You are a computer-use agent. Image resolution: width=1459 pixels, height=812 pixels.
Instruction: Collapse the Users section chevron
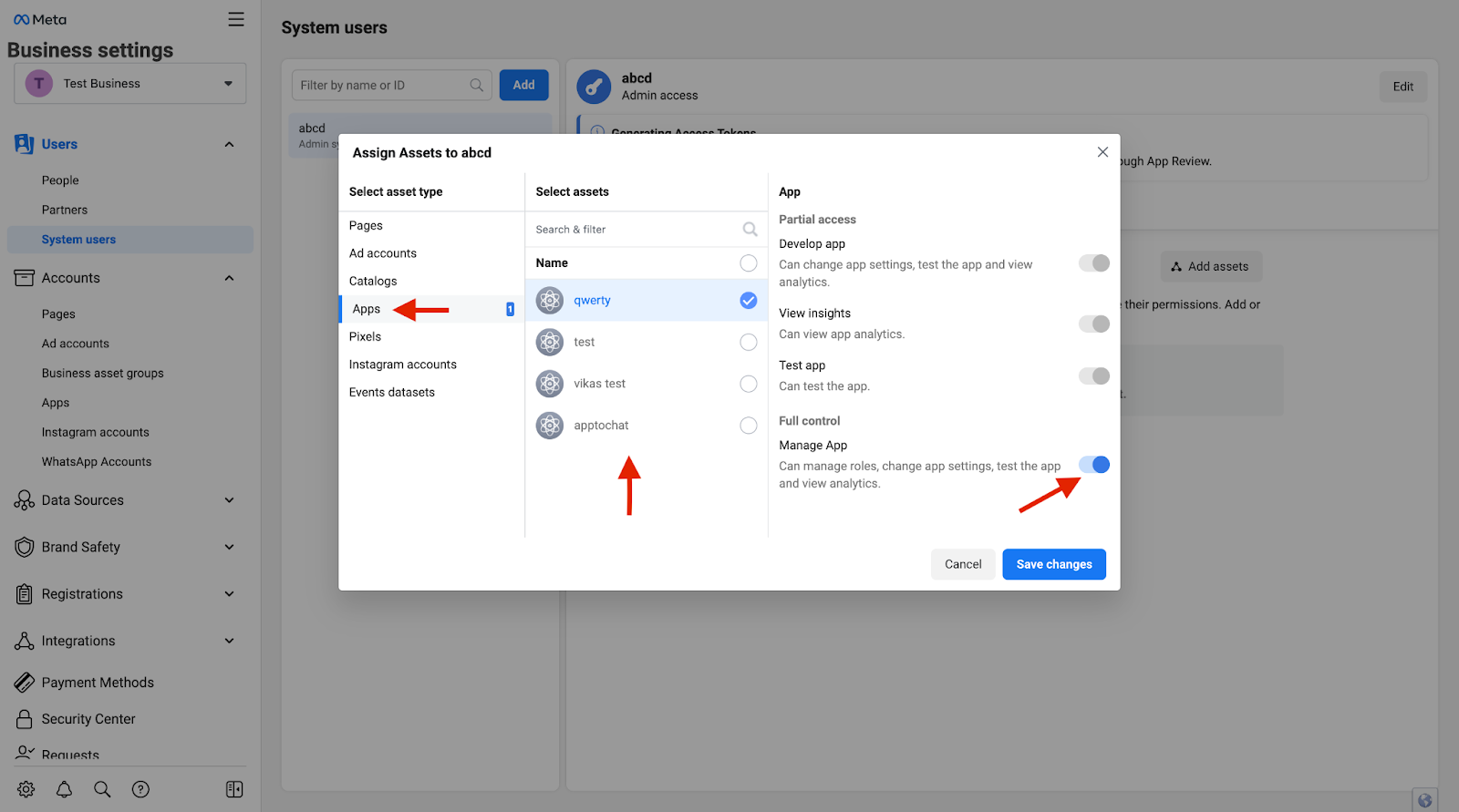[x=229, y=144]
